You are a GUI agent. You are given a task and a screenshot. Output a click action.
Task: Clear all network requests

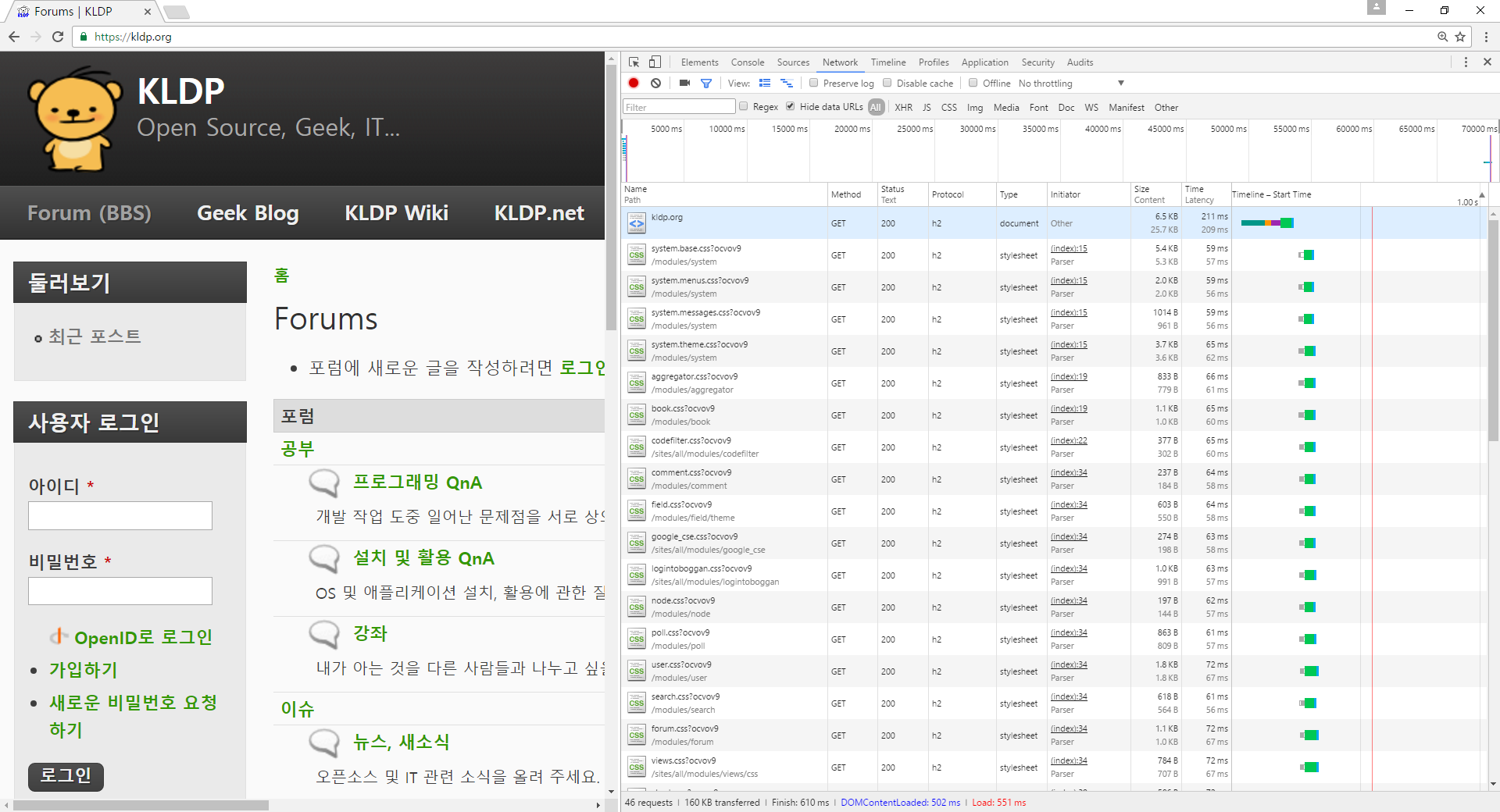point(655,83)
